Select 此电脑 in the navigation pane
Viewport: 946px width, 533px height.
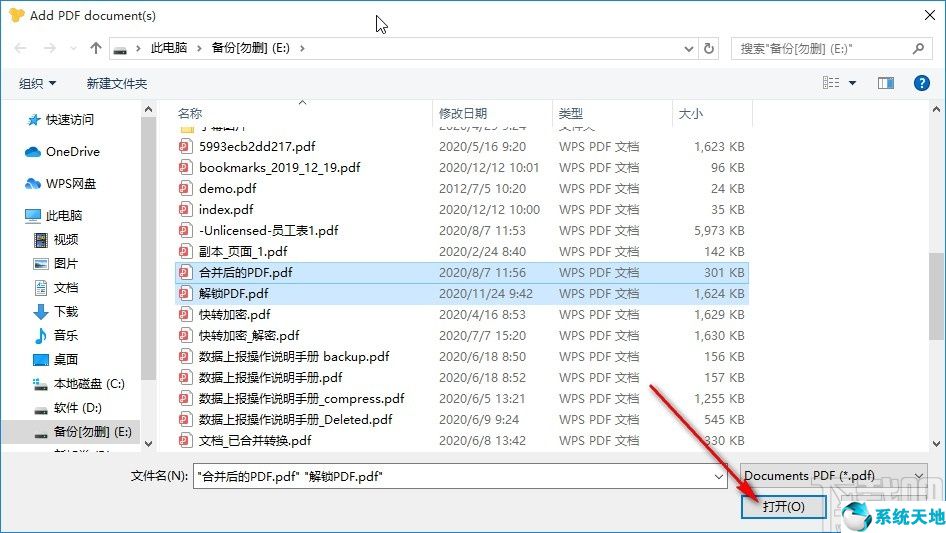53,215
